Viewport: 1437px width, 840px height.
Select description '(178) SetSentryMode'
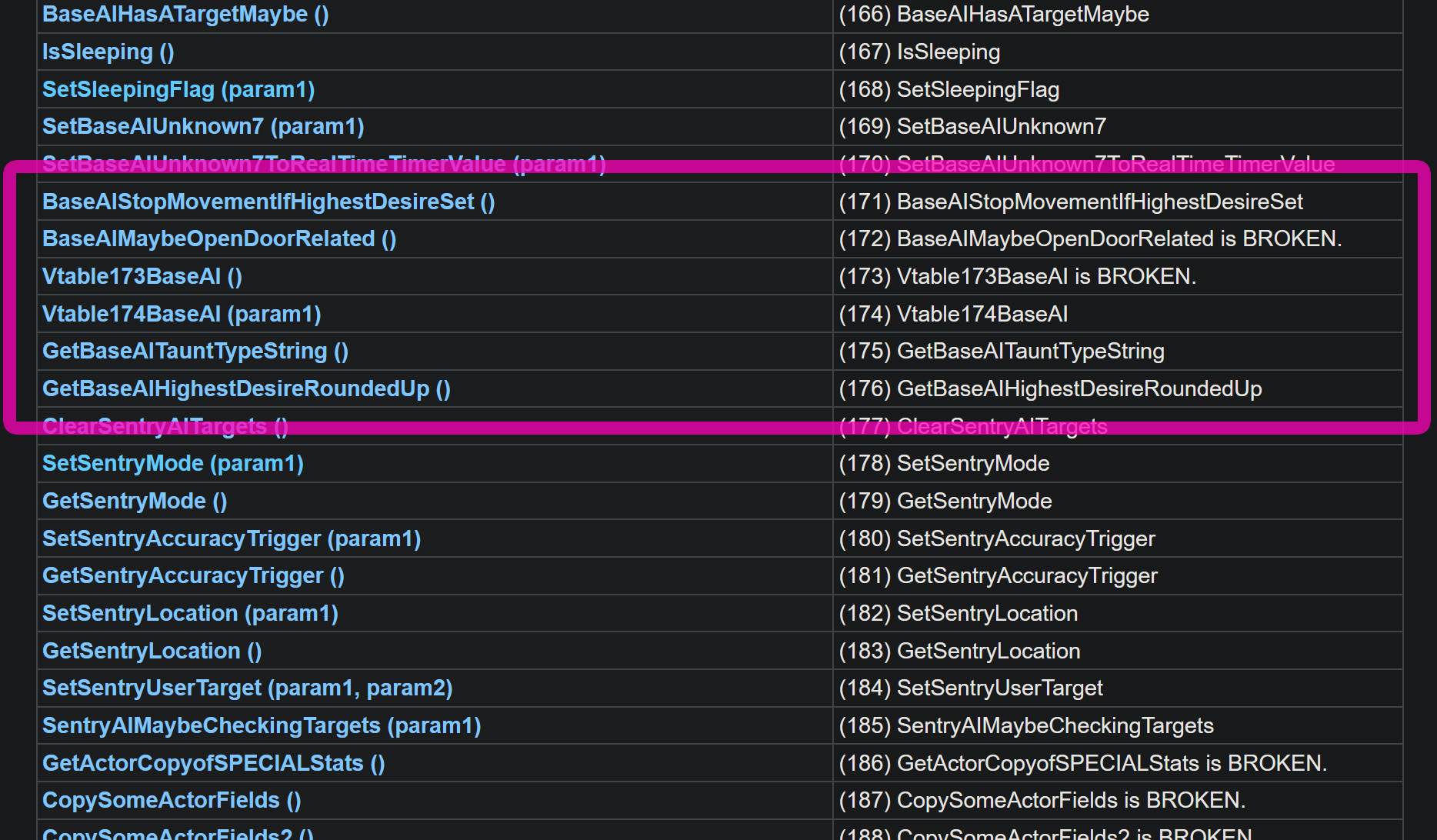(x=944, y=463)
